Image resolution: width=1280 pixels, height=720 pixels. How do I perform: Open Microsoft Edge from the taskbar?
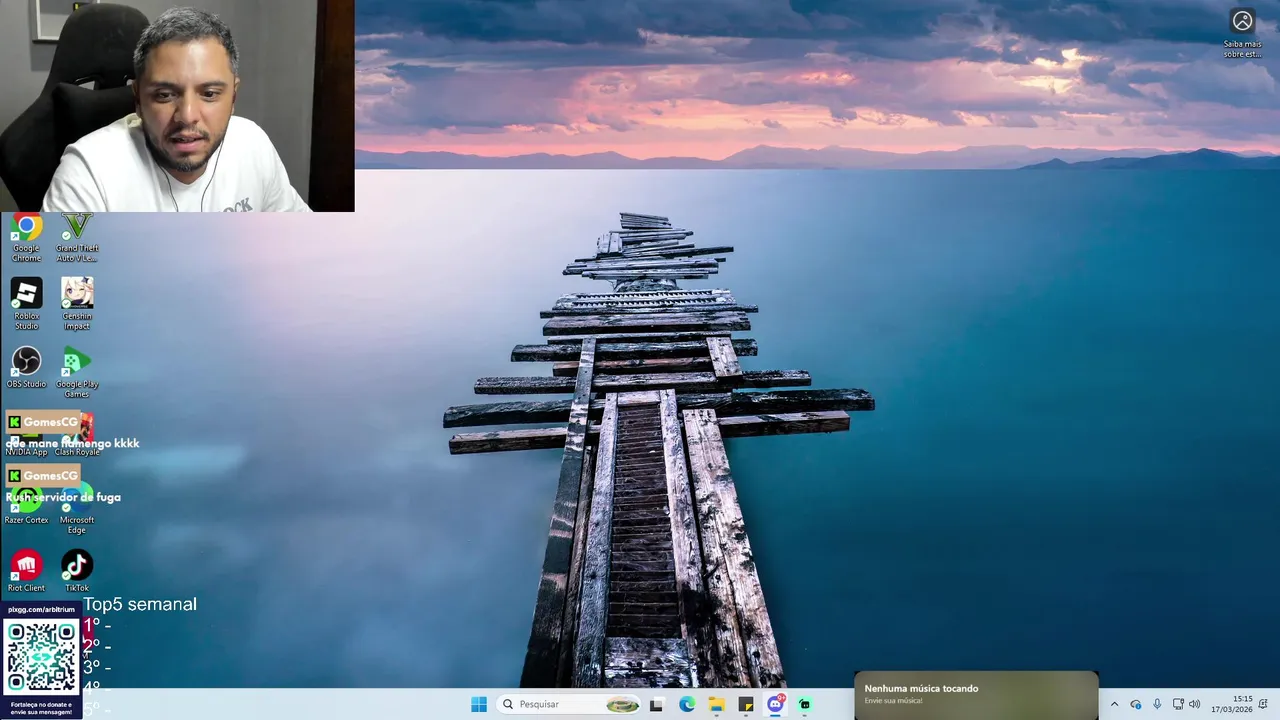pos(687,704)
